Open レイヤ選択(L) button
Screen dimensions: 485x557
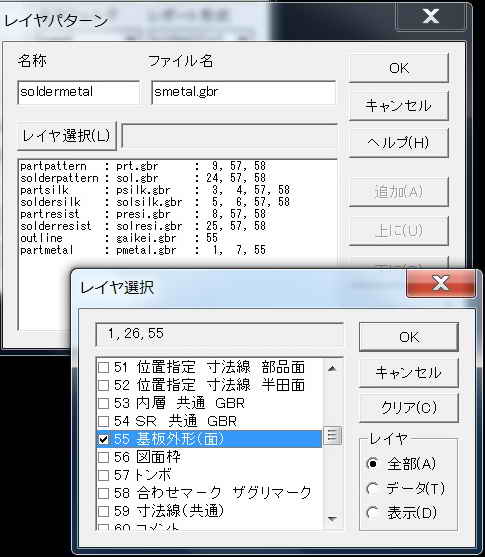pyautogui.click(x=66, y=136)
